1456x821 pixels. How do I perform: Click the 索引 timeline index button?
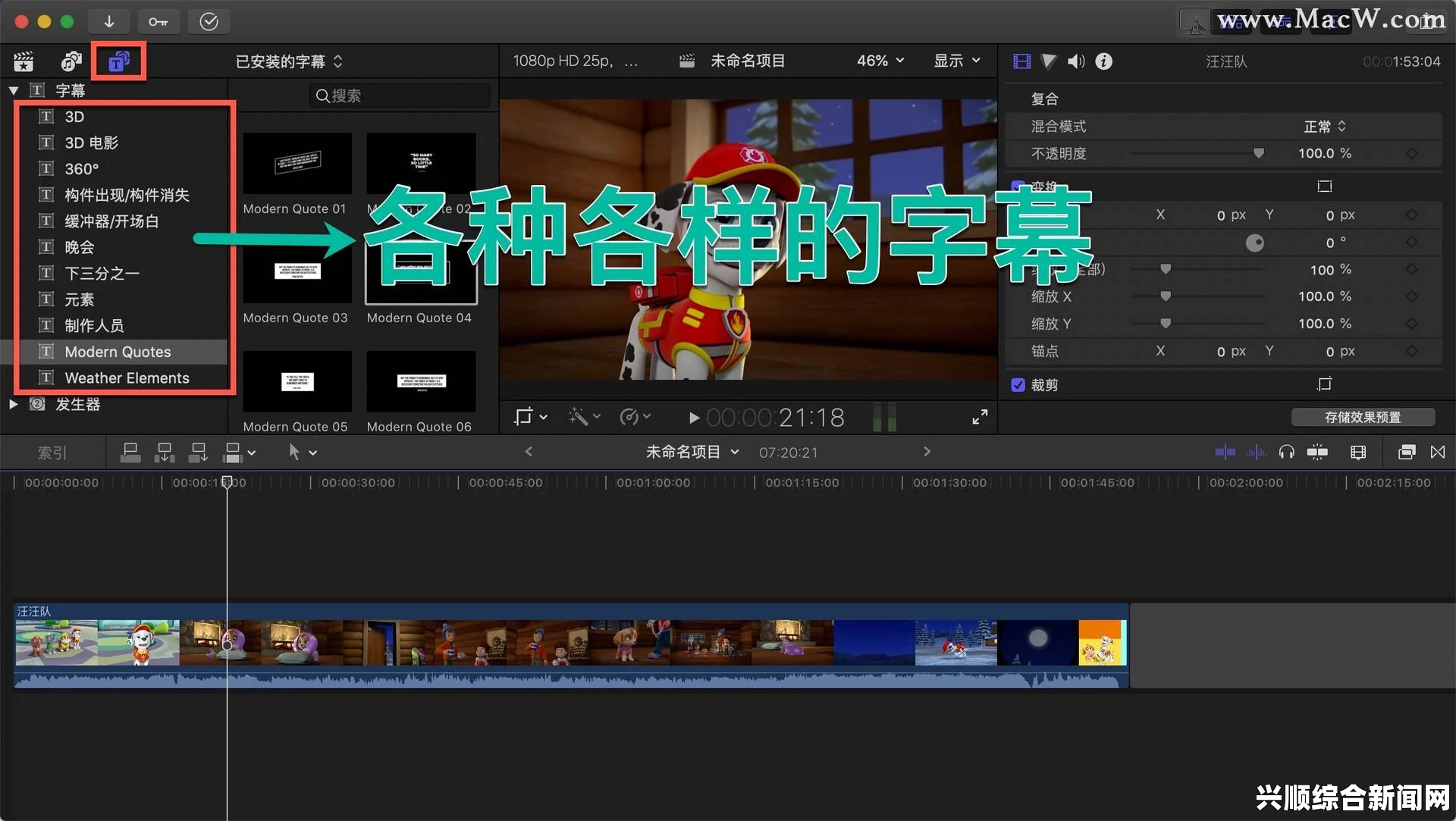(52, 453)
